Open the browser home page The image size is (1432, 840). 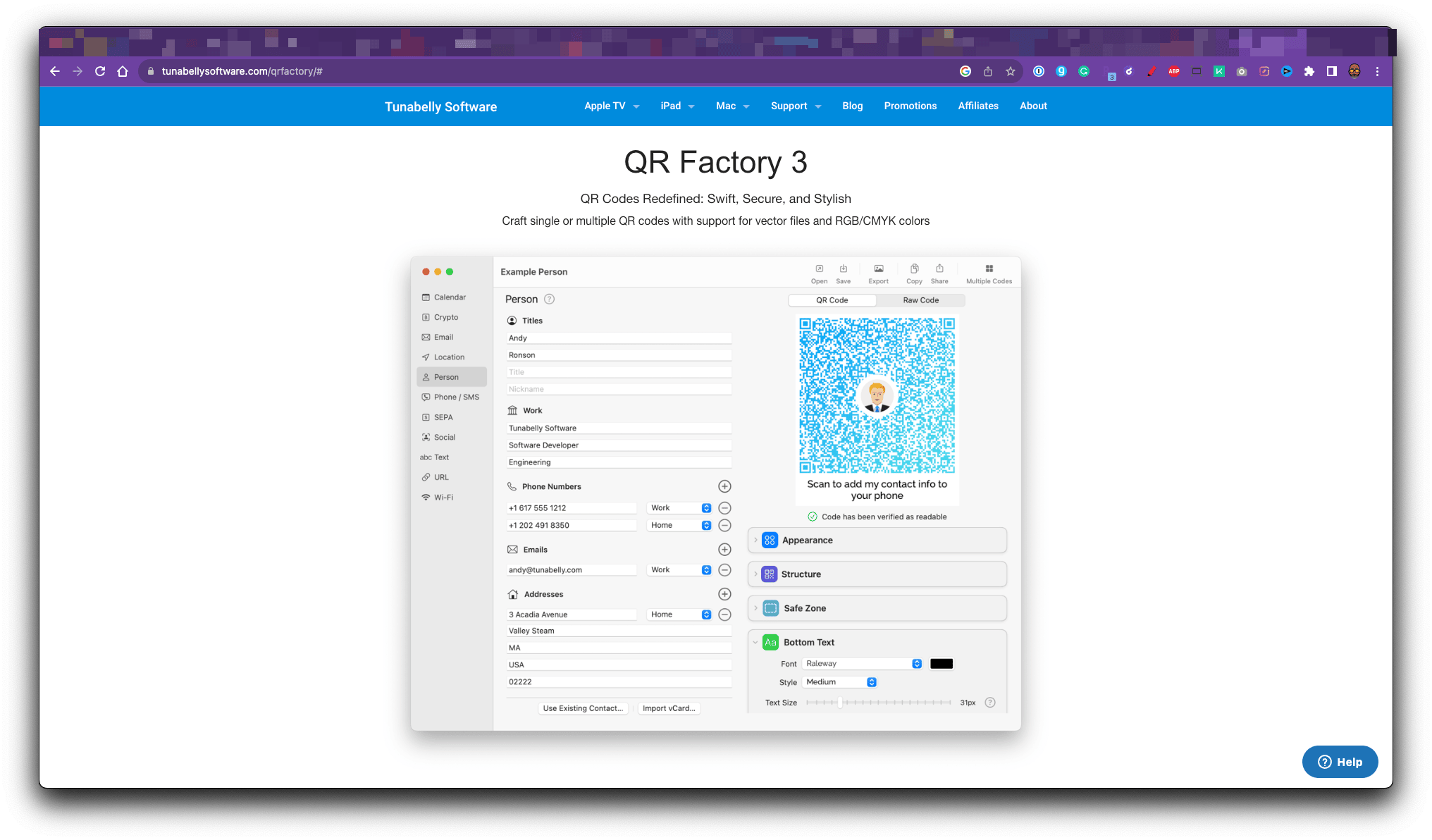123,71
